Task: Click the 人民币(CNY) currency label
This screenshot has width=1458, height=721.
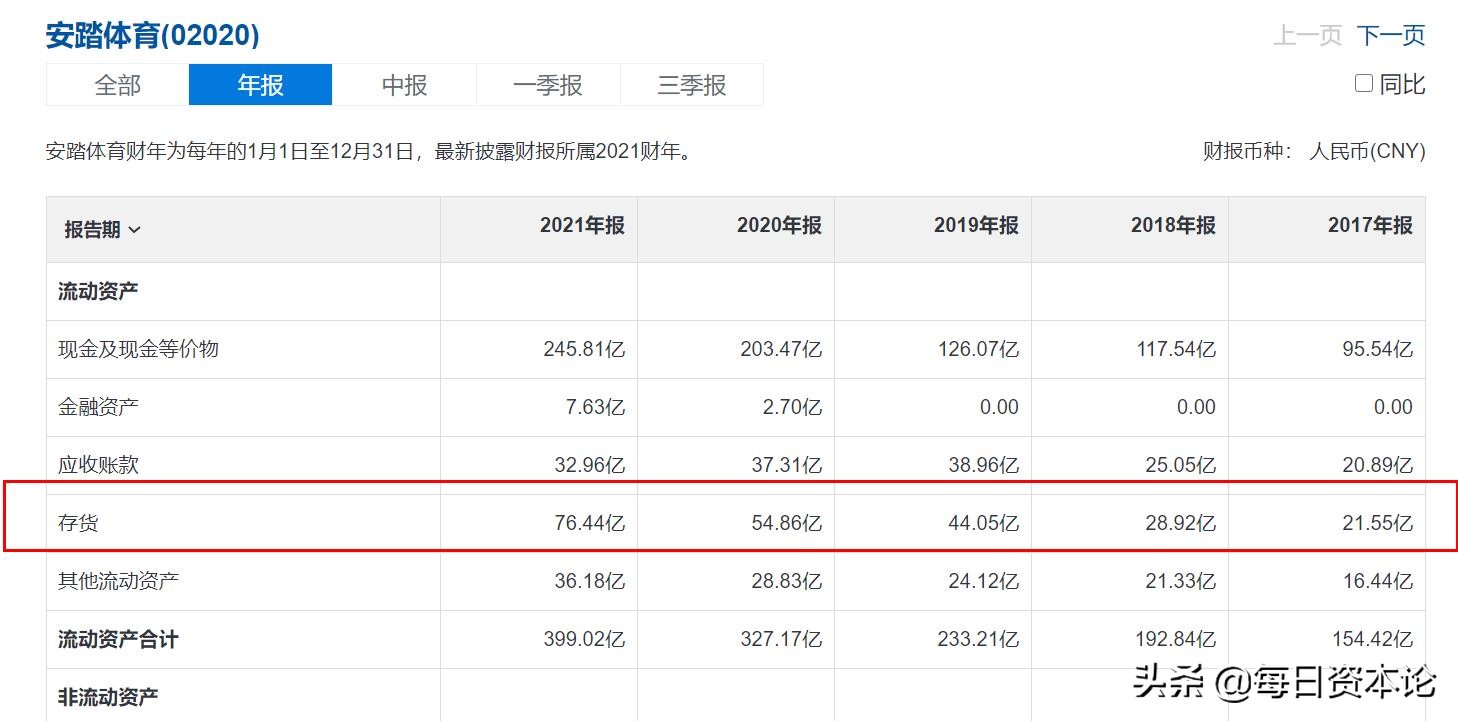Action: click(x=1367, y=152)
